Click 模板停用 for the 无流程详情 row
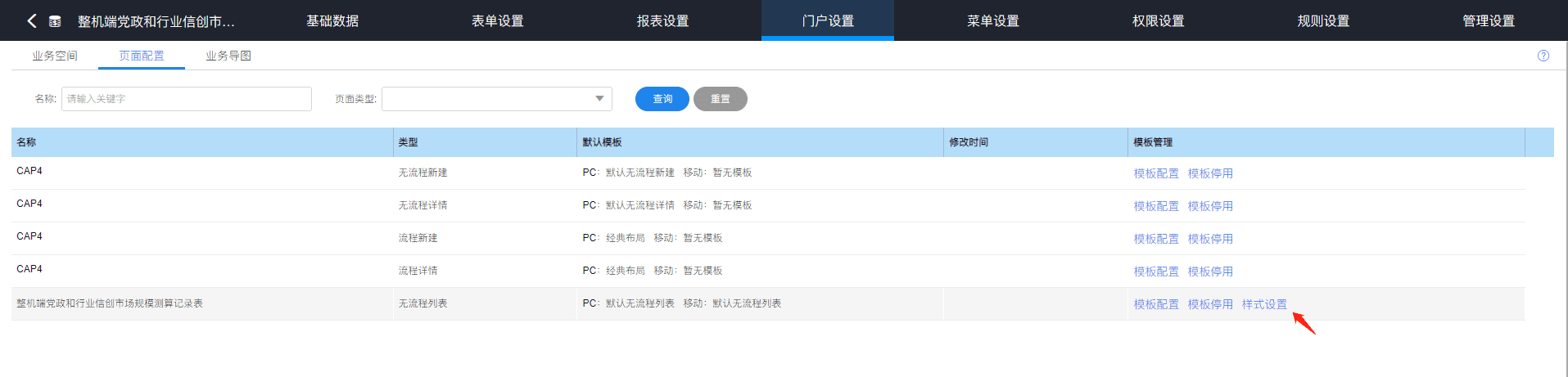 point(1210,206)
